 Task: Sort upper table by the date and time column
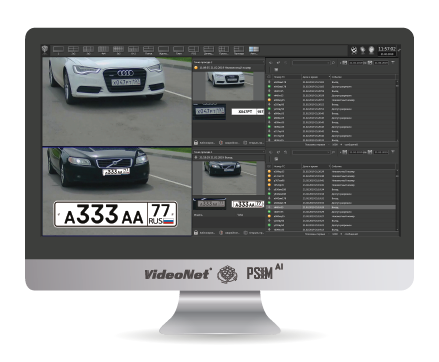pos(315,77)
